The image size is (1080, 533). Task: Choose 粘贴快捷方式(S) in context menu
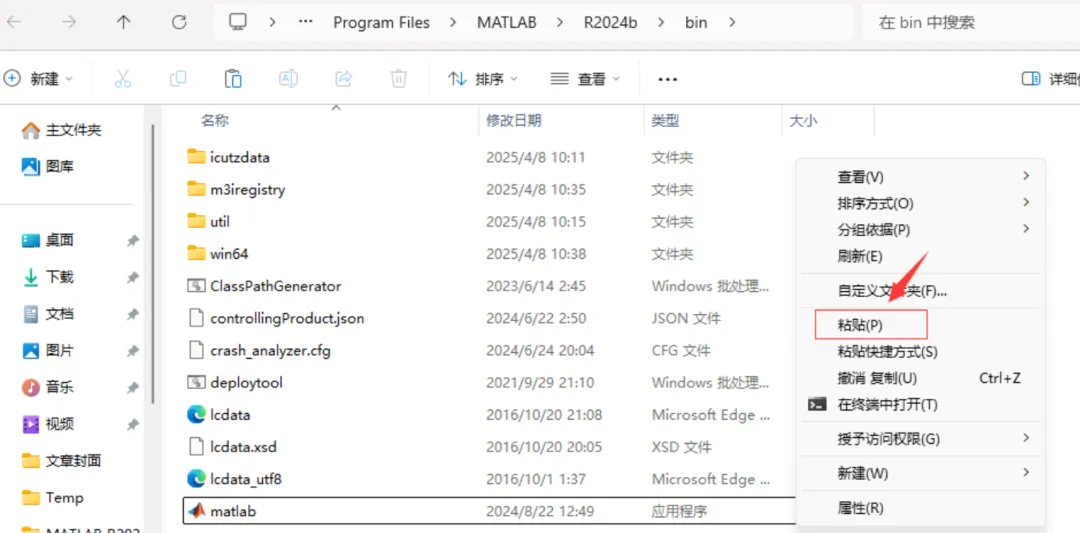click(920, 352)
